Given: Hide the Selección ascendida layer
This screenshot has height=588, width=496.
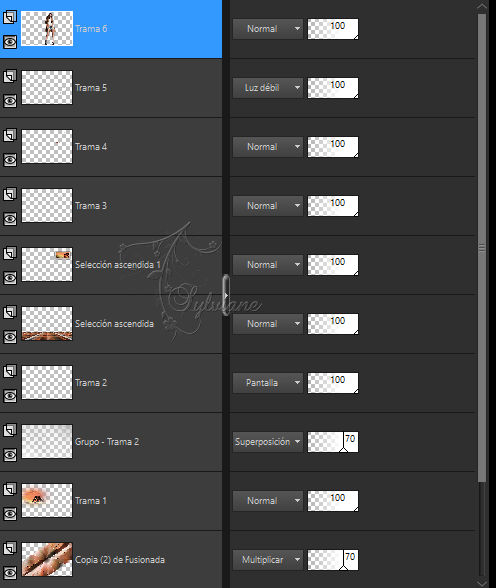Looking at the screenshot, I should point(10,337).
